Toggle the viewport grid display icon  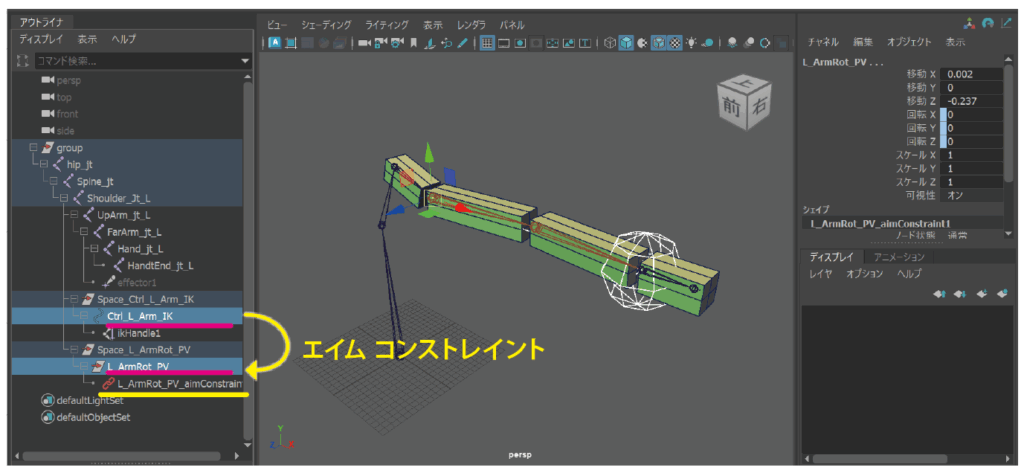pyautogui.click(x=487, y=43)
